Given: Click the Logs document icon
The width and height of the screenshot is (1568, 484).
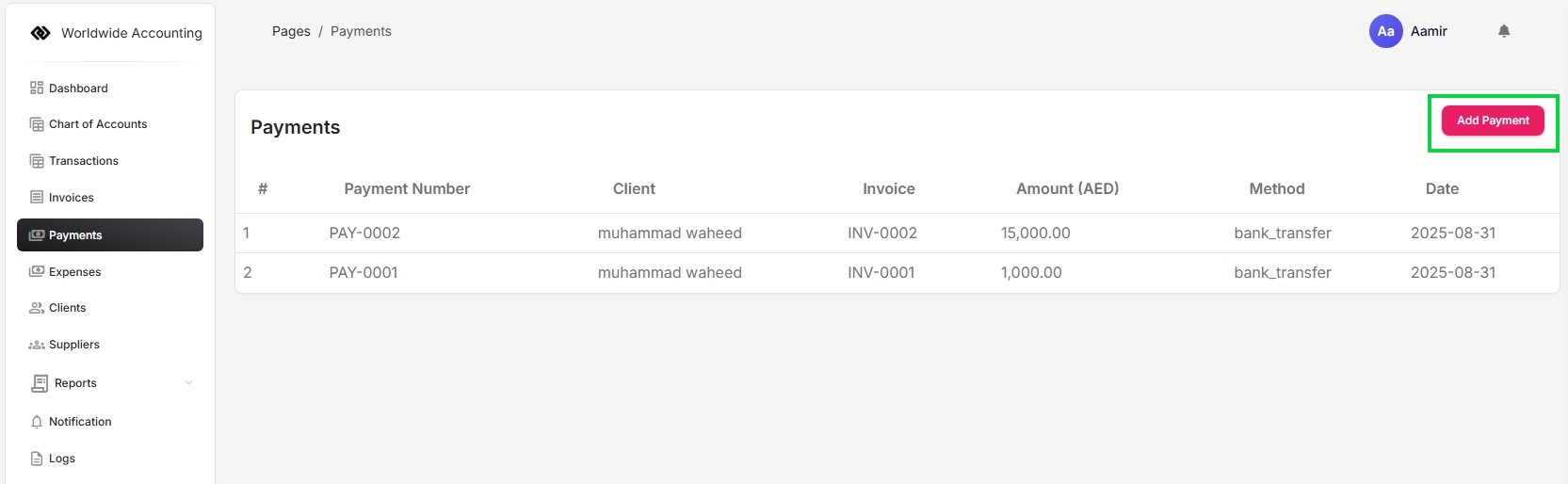Looking at the screenshot, I should pos(37,459).
